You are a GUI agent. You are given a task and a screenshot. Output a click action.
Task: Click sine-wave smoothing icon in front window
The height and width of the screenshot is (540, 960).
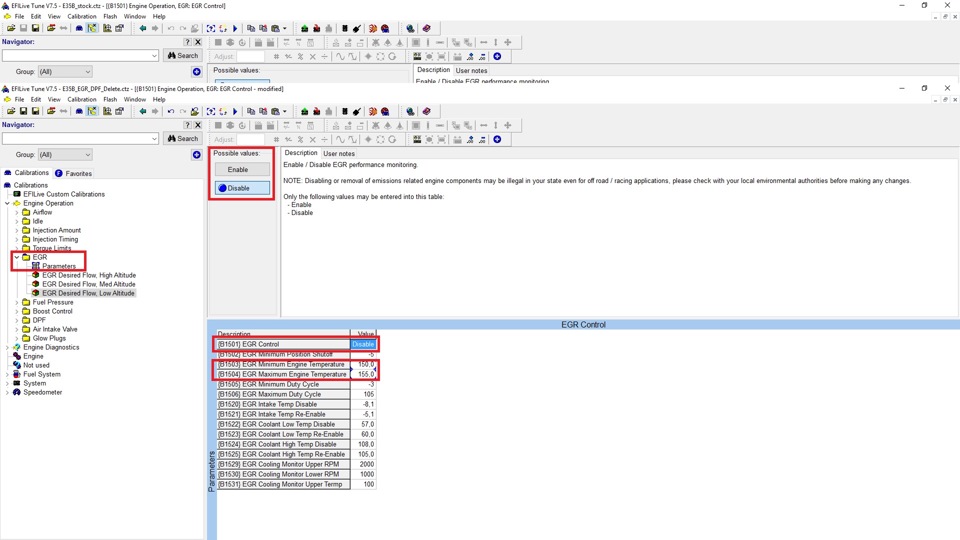coord(340,140)
